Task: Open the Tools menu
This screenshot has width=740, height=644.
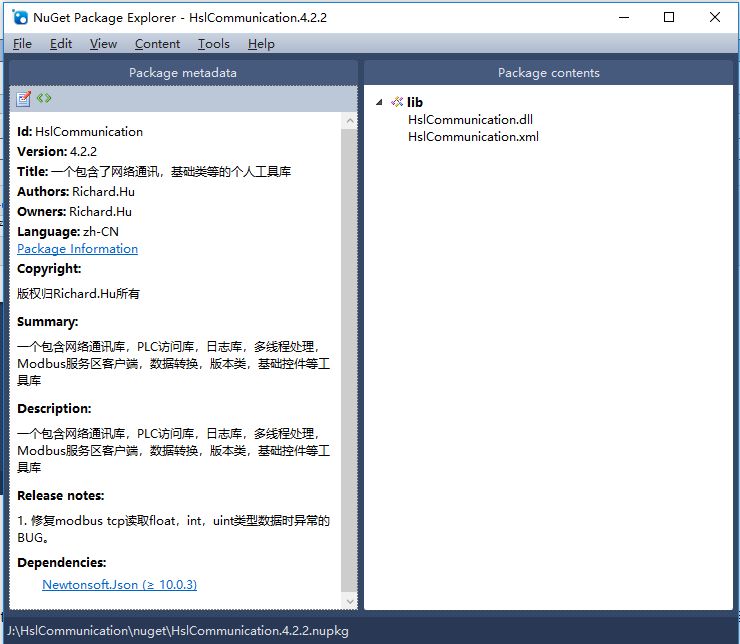Action: (213, 44)
